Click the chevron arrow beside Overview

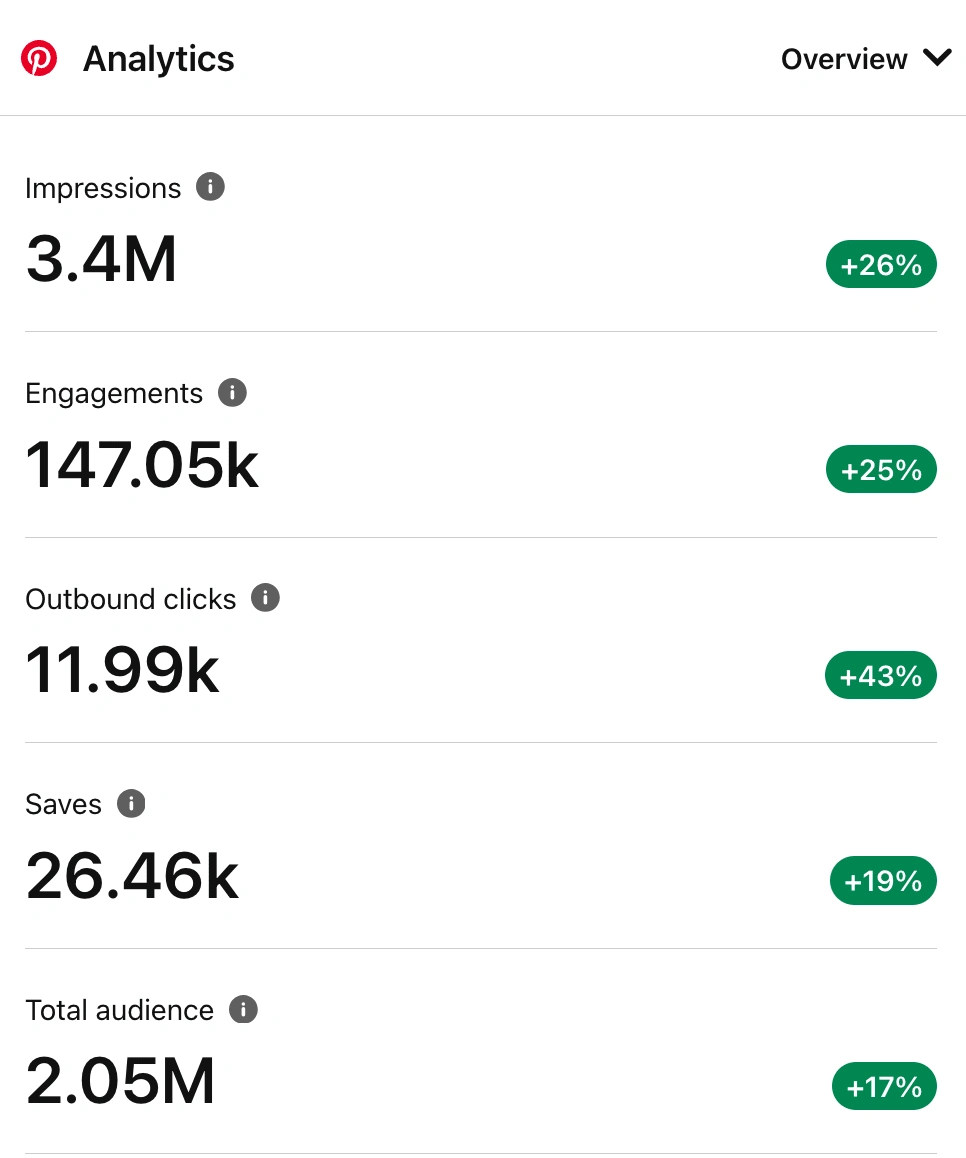click(937, 58)
